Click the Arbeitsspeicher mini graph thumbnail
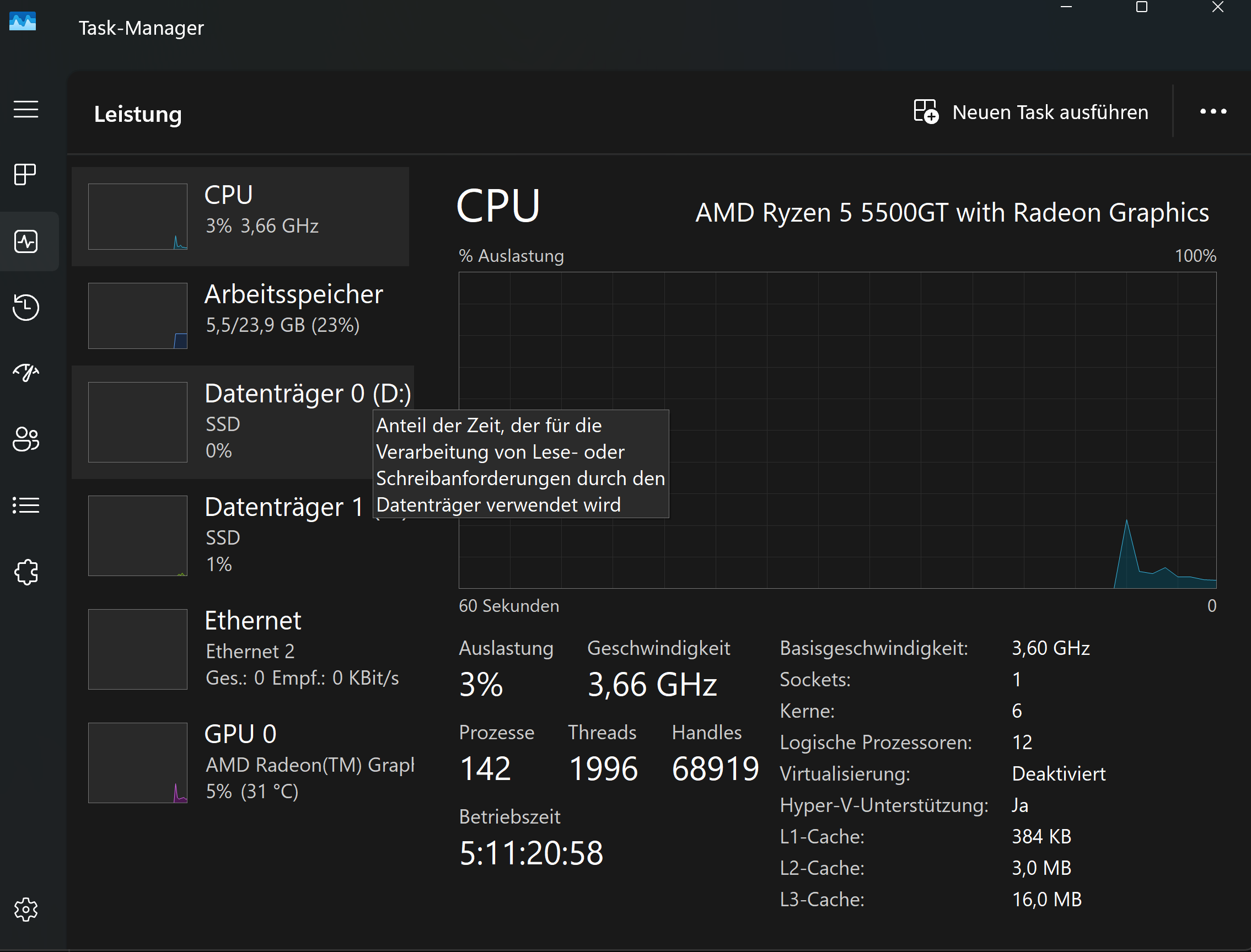The image size is (1251, 952). tap(138, 316)
